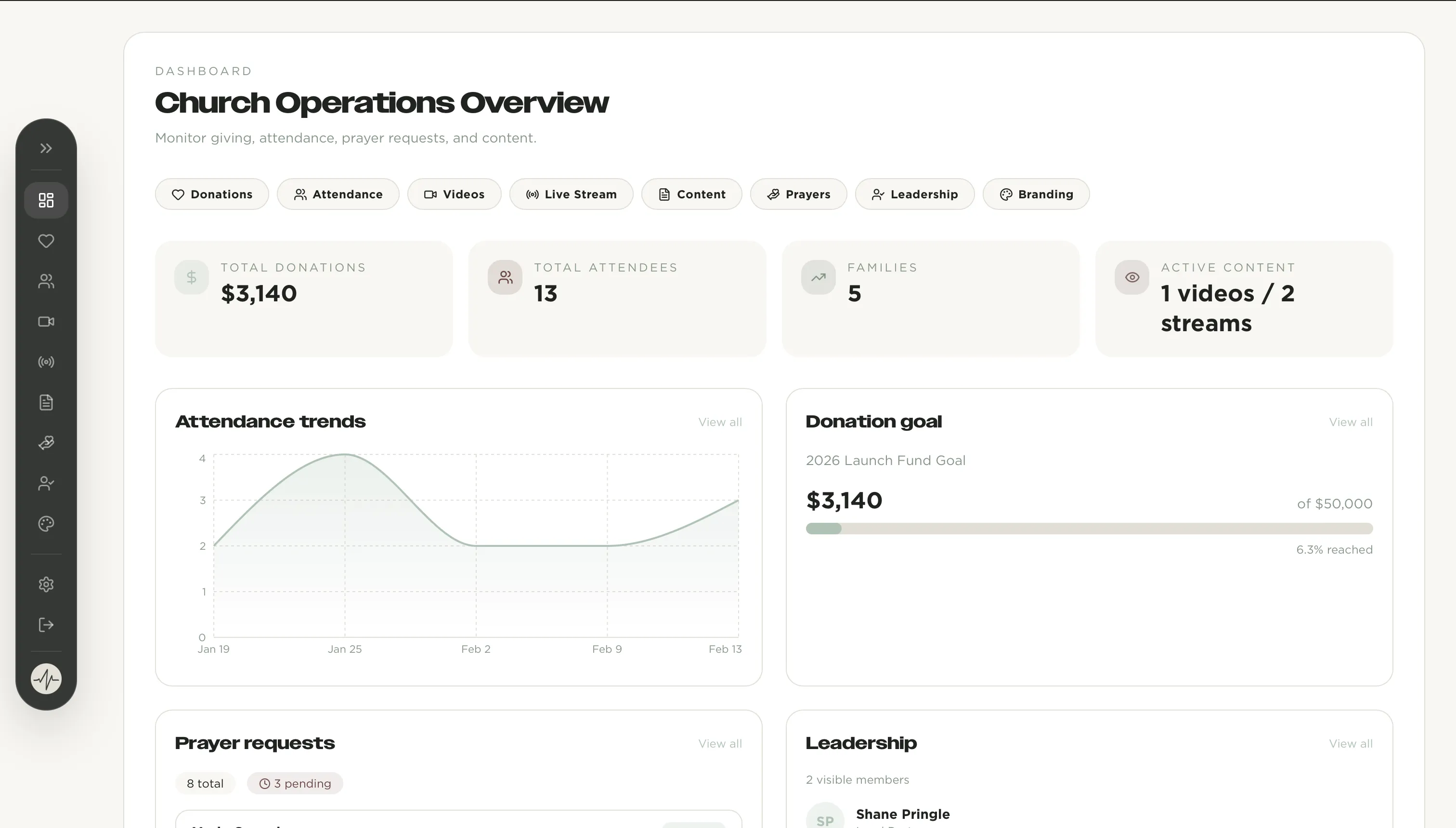
Task: Click the logout icon in the sidebar
Action: click(46, 625)
